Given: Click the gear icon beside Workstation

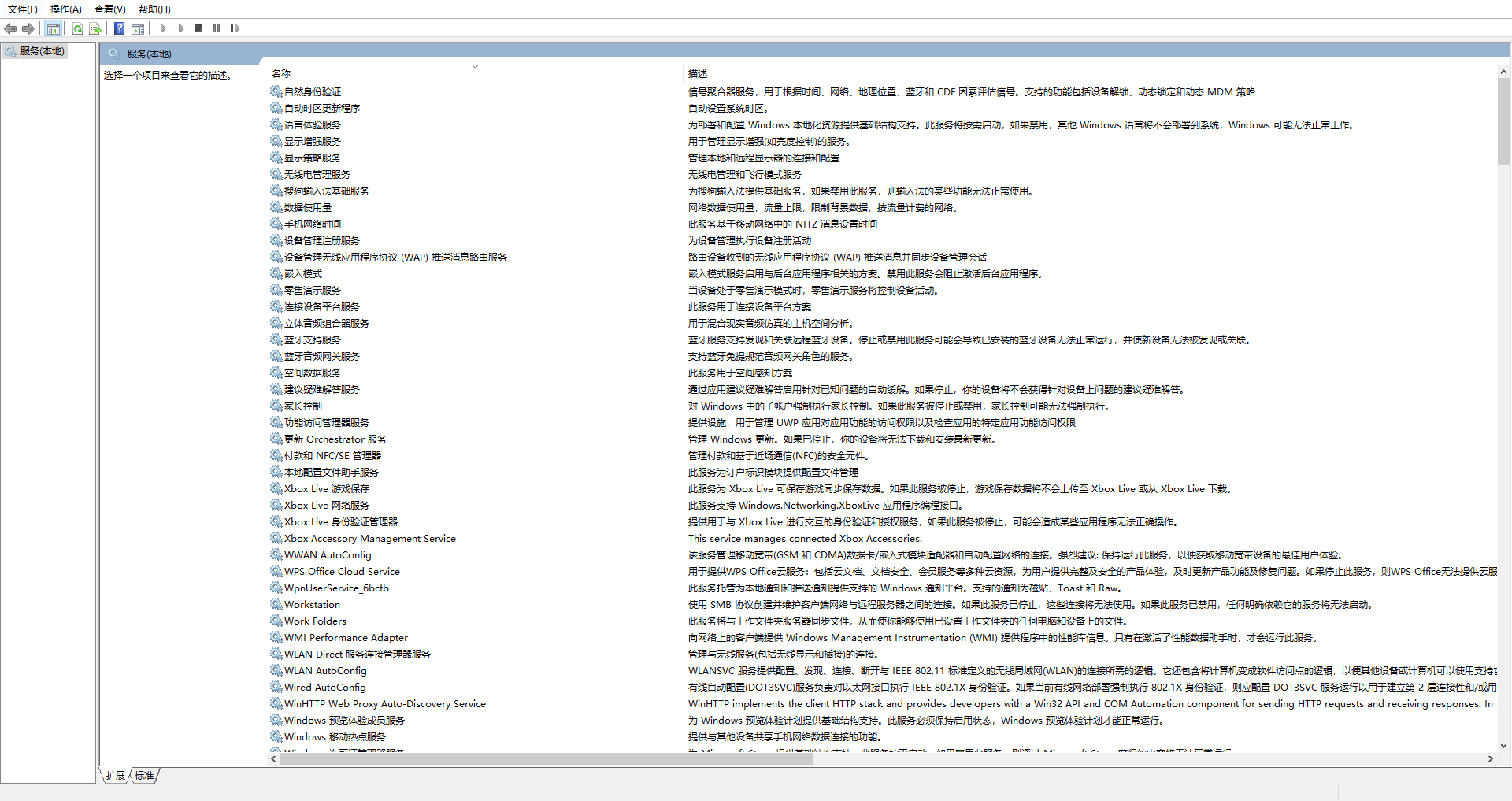Looking at the screenshot, I should point(276,604).
